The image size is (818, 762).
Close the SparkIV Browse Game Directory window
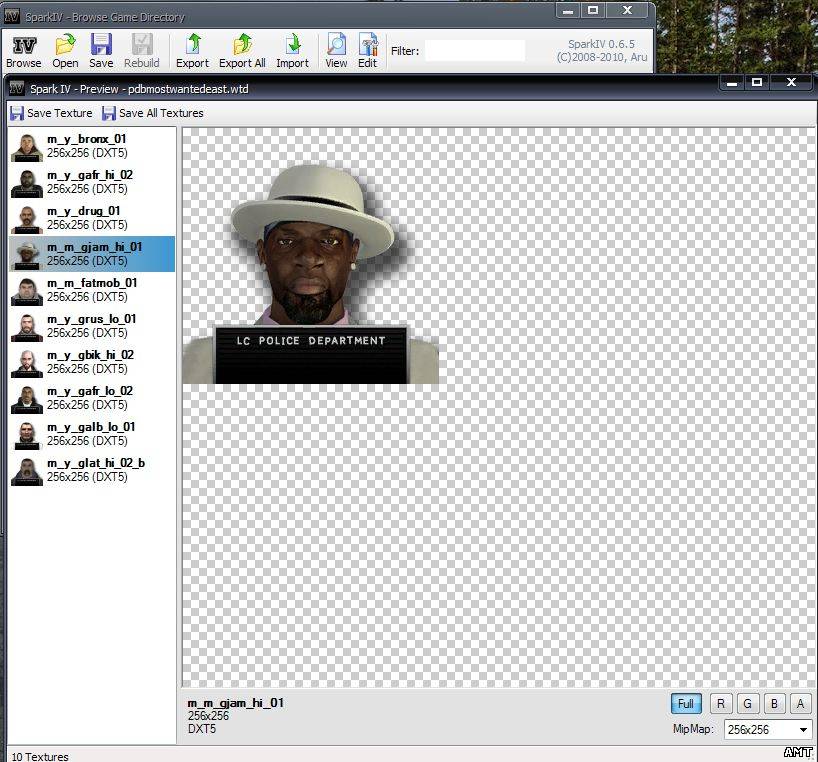point(628,10)
